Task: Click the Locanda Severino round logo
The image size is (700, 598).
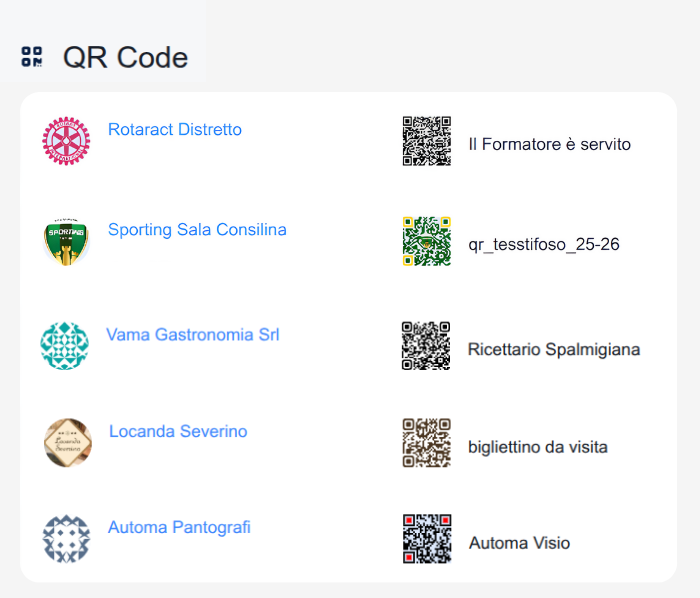Action: [x=68, y=443]
